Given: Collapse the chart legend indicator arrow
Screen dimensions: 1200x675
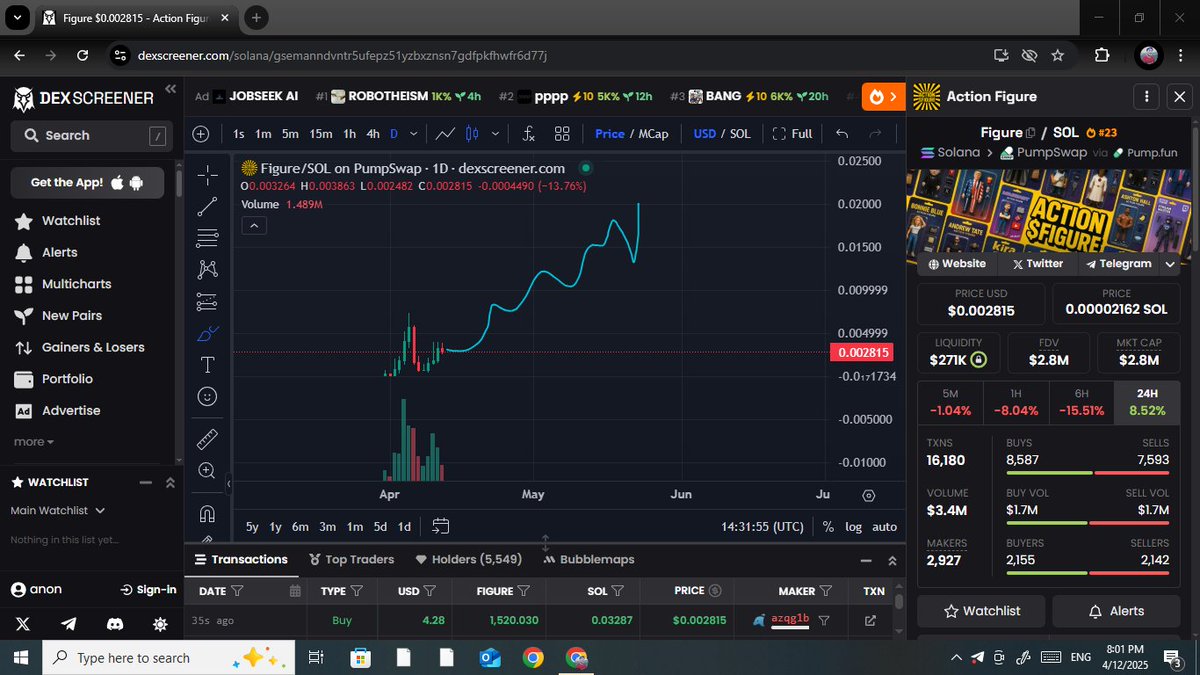Looking at the screenshot, I should (x=254, y=226).
